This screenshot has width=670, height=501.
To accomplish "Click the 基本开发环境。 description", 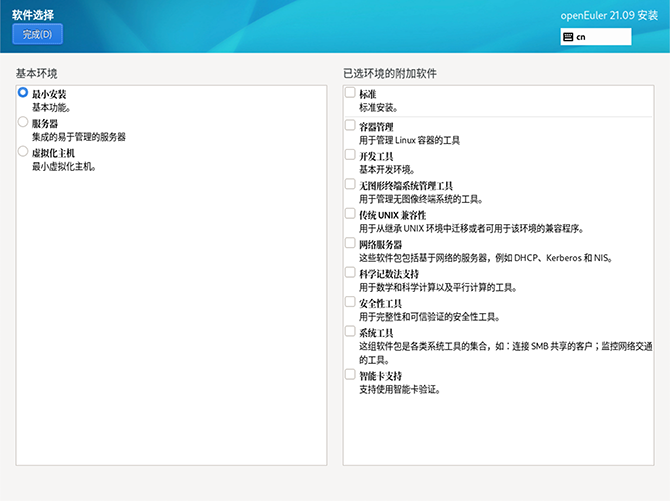I will click(387, 170).
